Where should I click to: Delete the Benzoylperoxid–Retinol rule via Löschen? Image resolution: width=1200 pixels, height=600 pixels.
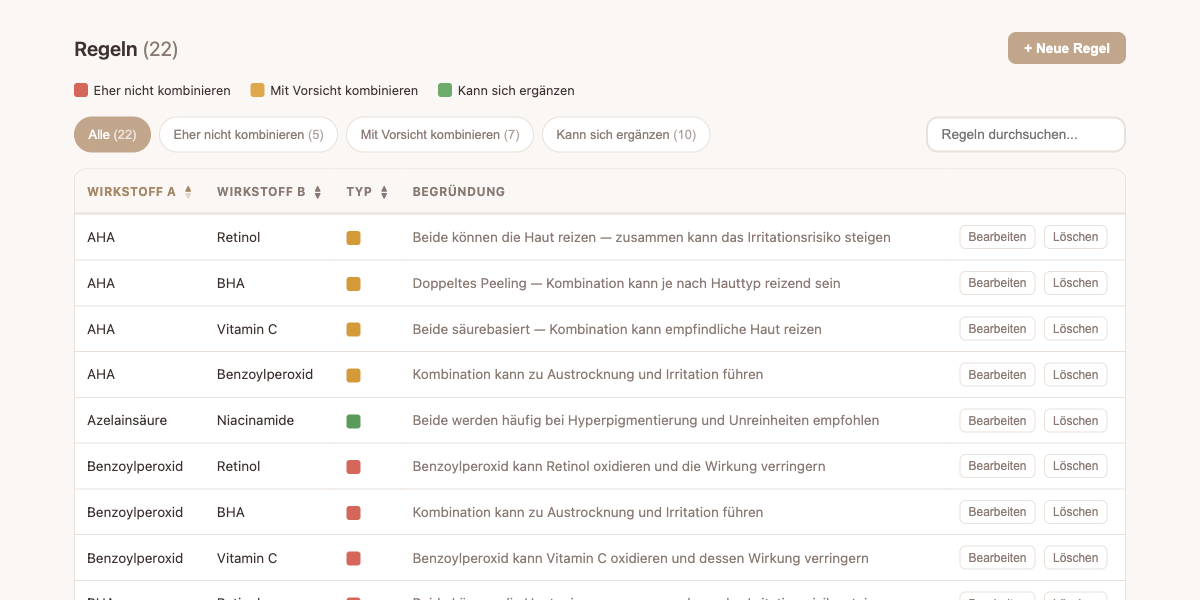pyautogui.click(x=1076, y=466)
